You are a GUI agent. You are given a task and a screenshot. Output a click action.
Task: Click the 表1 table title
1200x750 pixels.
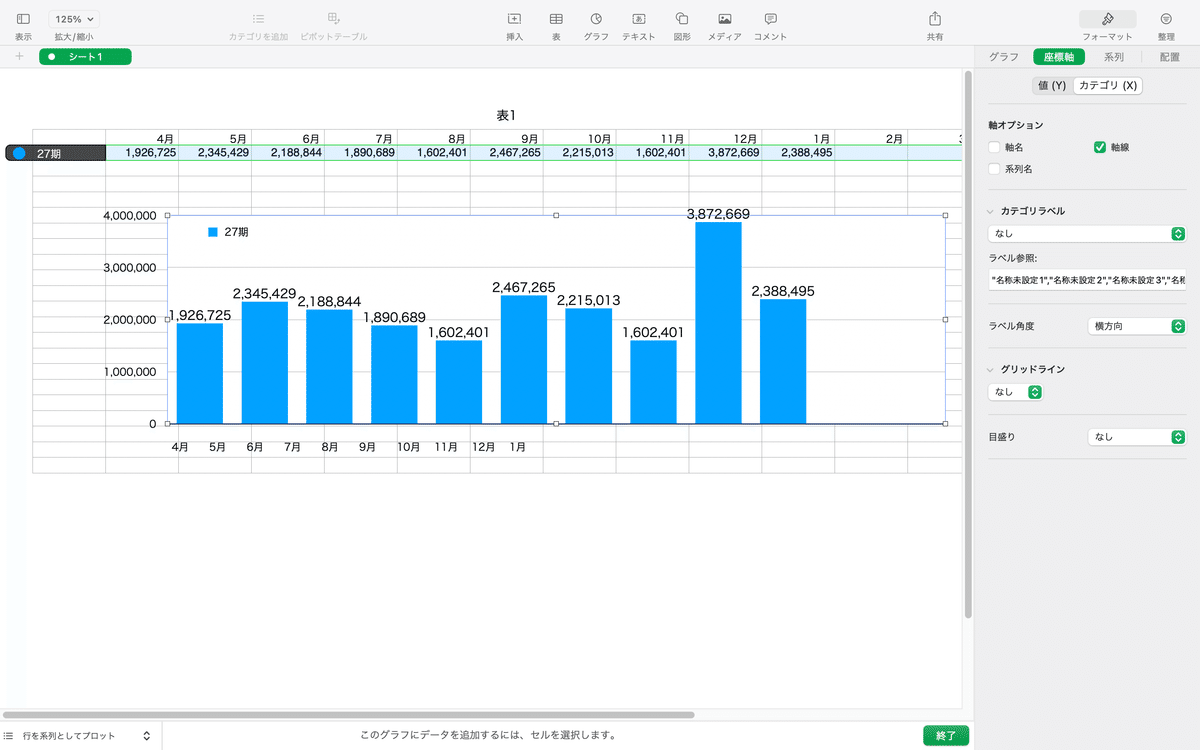click(506, 115)
